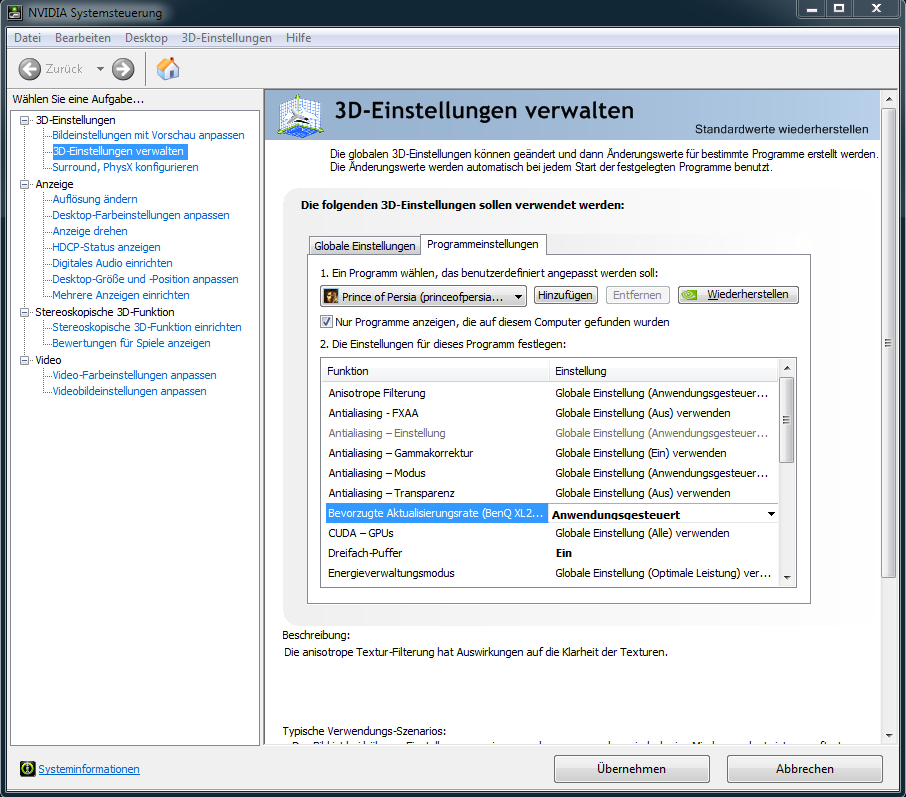Click CUDA setting 'Globale Einstellung (Alle) verwenden'
The height and width of the screenshot is (797, 906).
click(642, 533)
